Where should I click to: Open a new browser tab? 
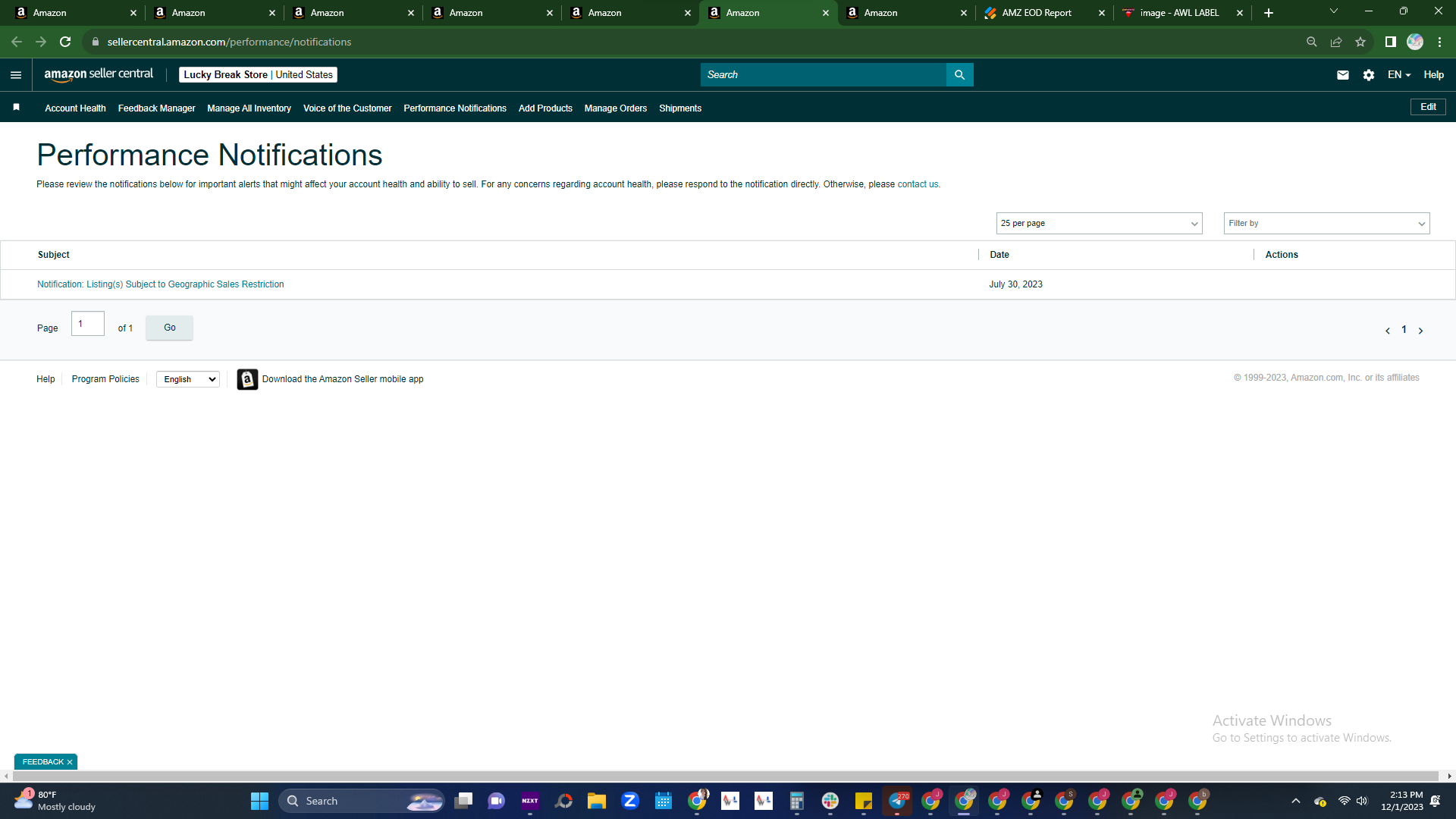coord(1269,13)
